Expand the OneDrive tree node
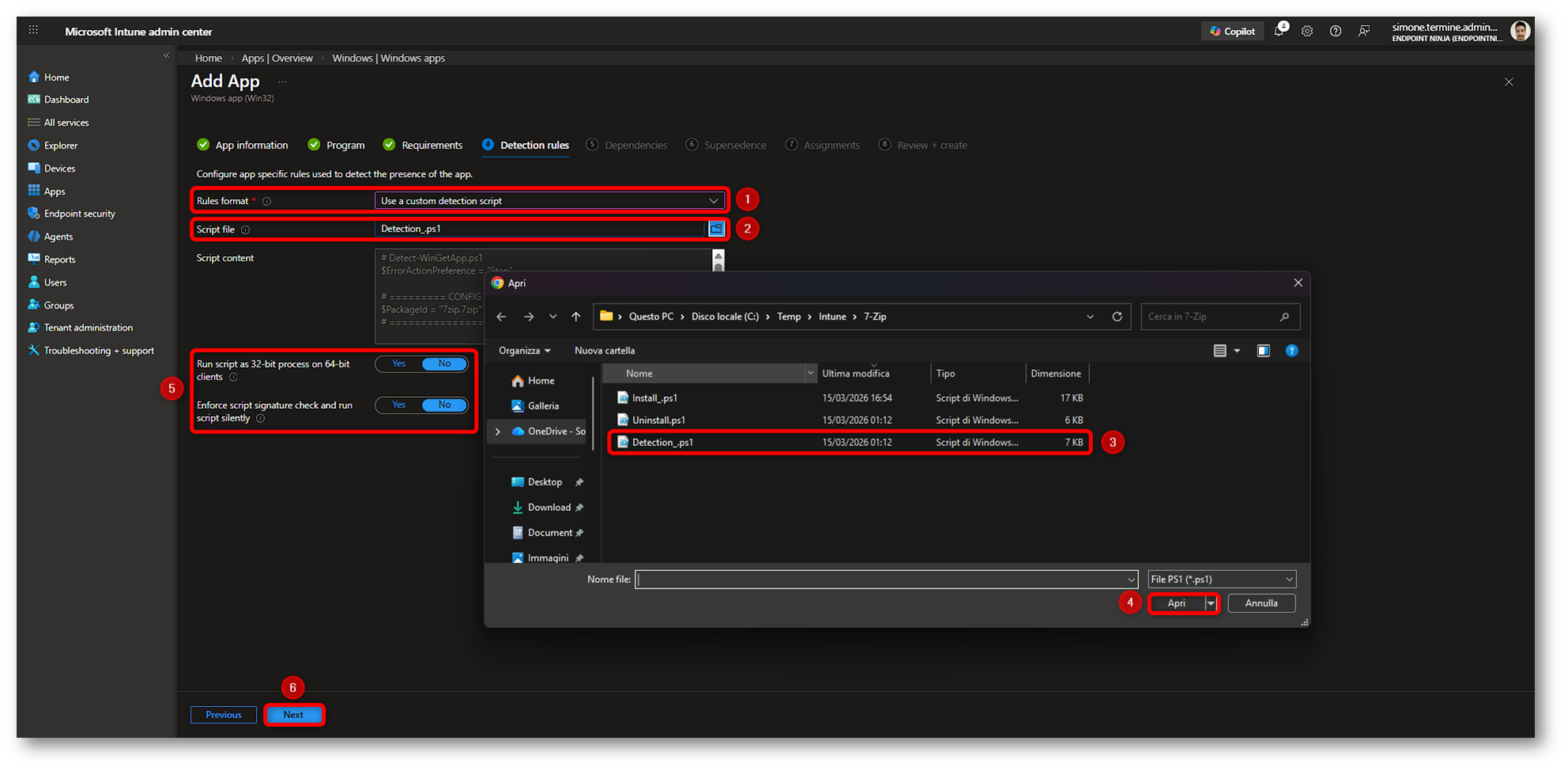Image resolution: width=1568 pixels, height=771 pixels. pos(498,432)
